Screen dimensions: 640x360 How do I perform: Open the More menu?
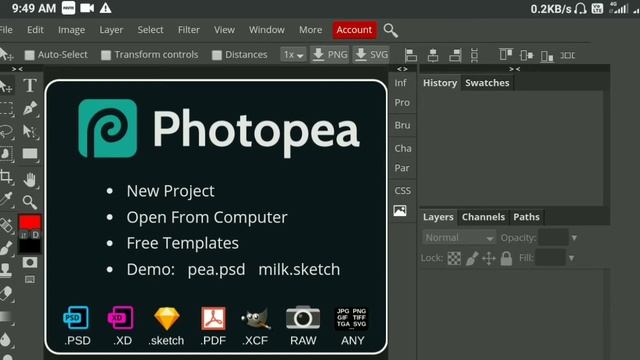310,30
